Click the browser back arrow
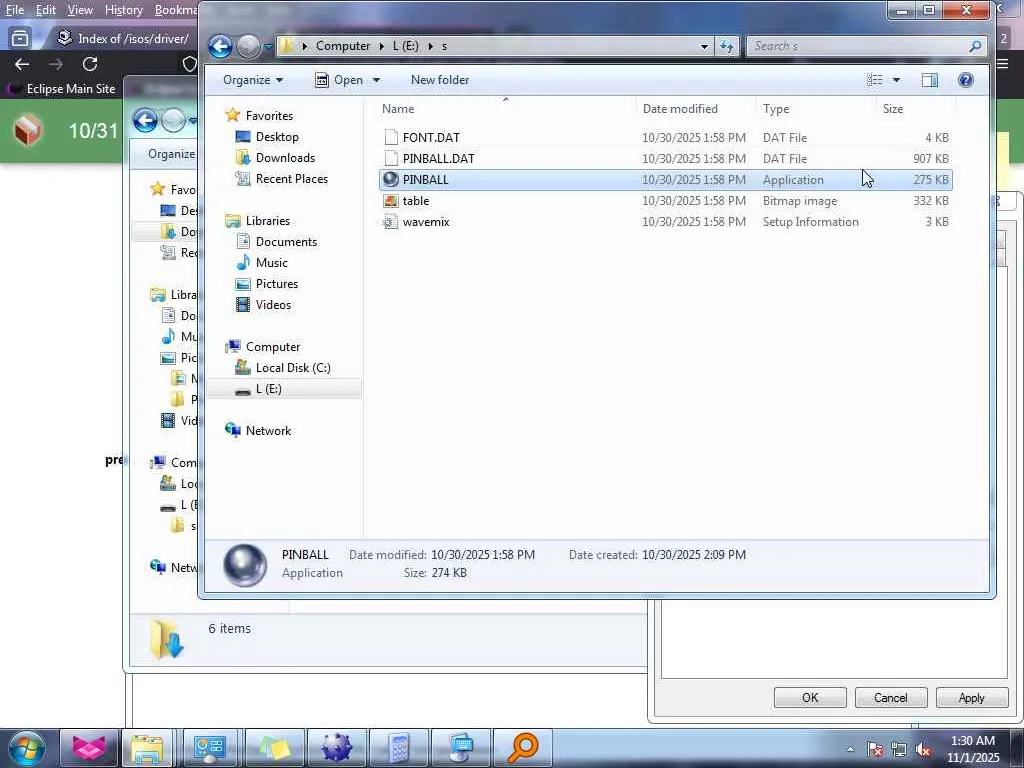 (22, 64)
